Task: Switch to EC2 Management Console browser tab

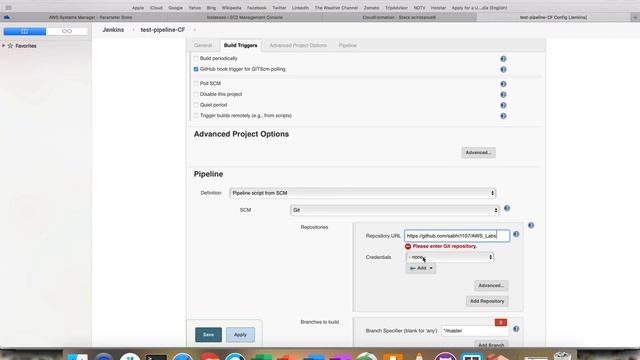Action: click(244, 18)
